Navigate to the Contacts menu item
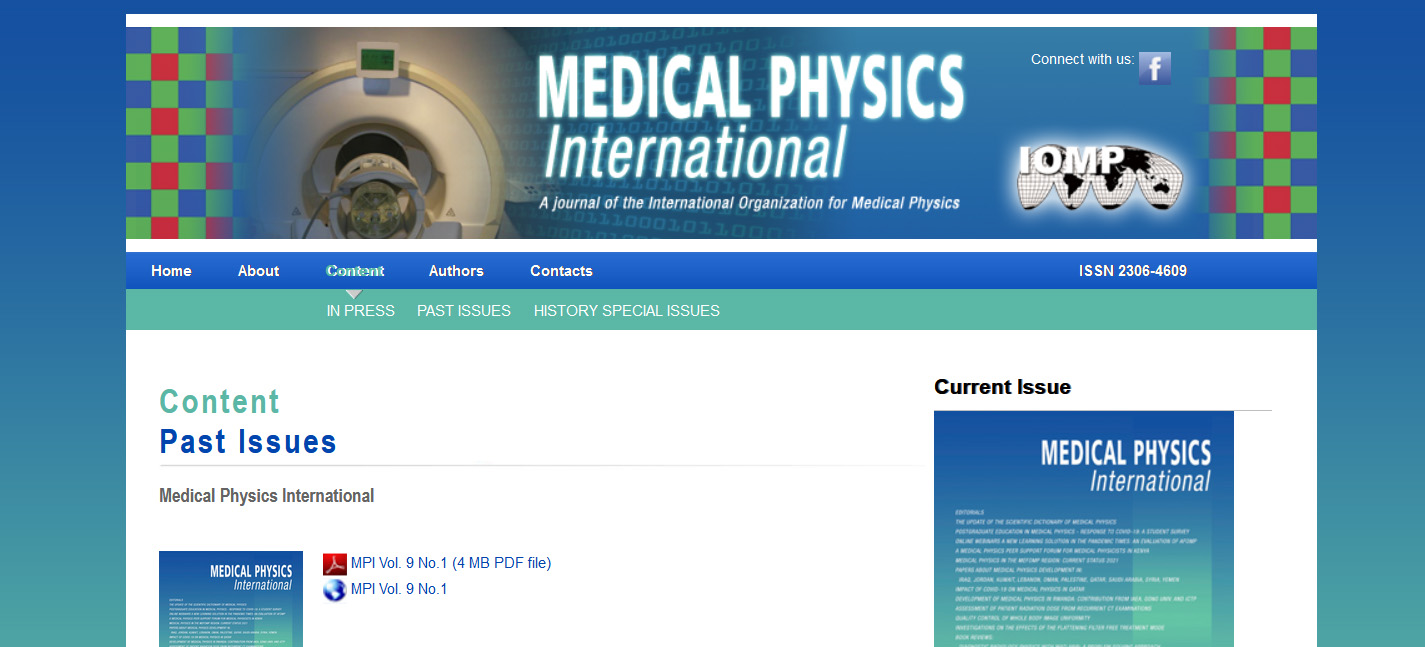The width and height of the screenshot is (1425, 647). tap(561, 271)
